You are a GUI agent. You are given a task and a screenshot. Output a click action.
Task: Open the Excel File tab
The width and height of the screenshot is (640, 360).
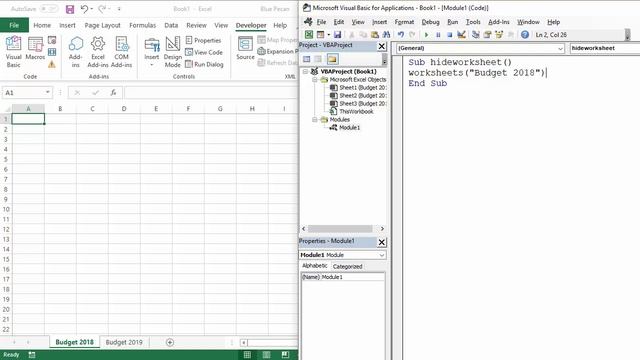click(x=14, y=25)
